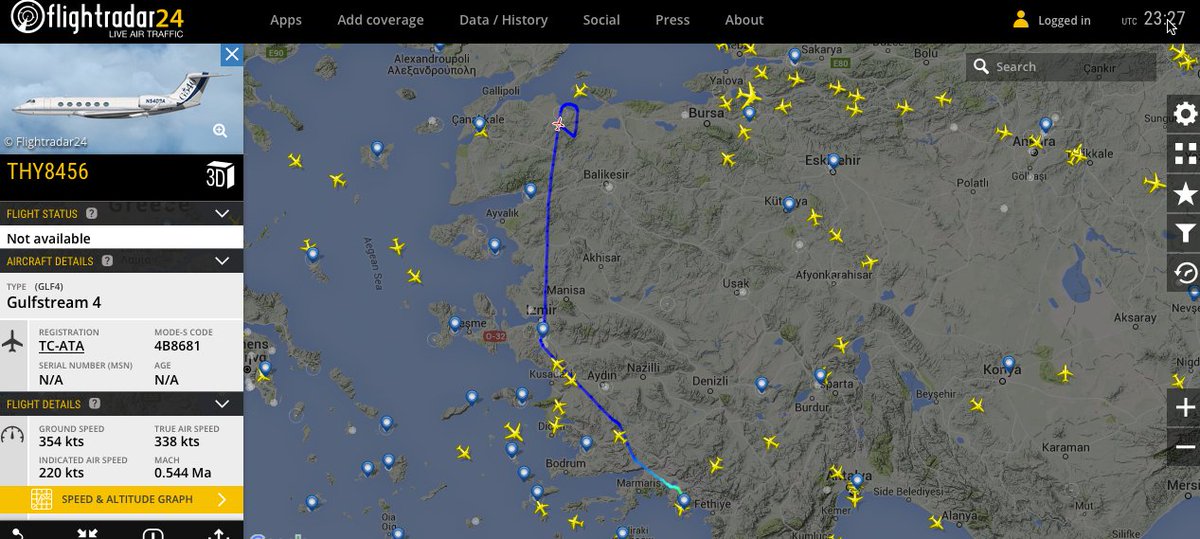Image resolution: width=1200 pixels, height=539 pixels.
Task: Enlarge aircraft photo with magnifier icon
Action: 220,130
